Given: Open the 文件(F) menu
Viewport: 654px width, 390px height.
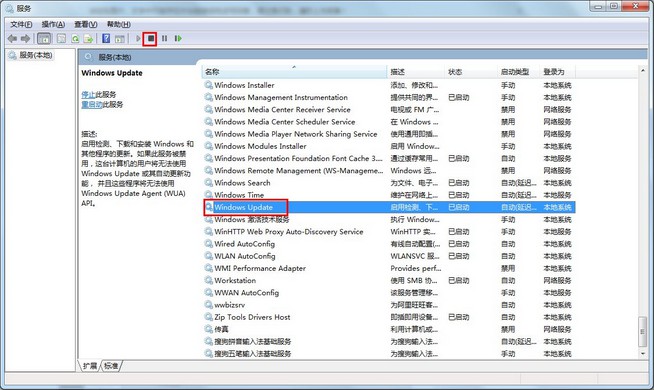Looking at the screenshot, I should [x=21, y=24].
